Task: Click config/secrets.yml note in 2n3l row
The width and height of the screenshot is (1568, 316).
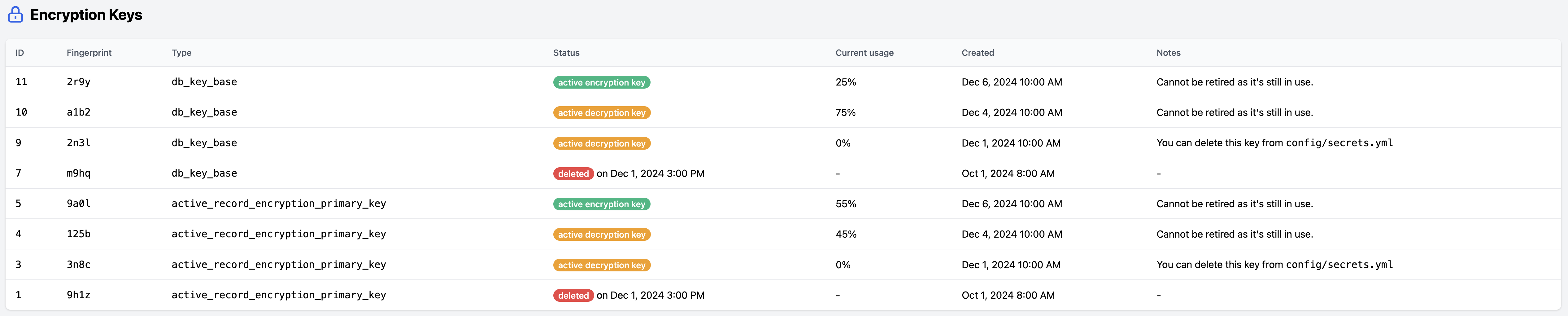Action: [x=1274, y=143]
